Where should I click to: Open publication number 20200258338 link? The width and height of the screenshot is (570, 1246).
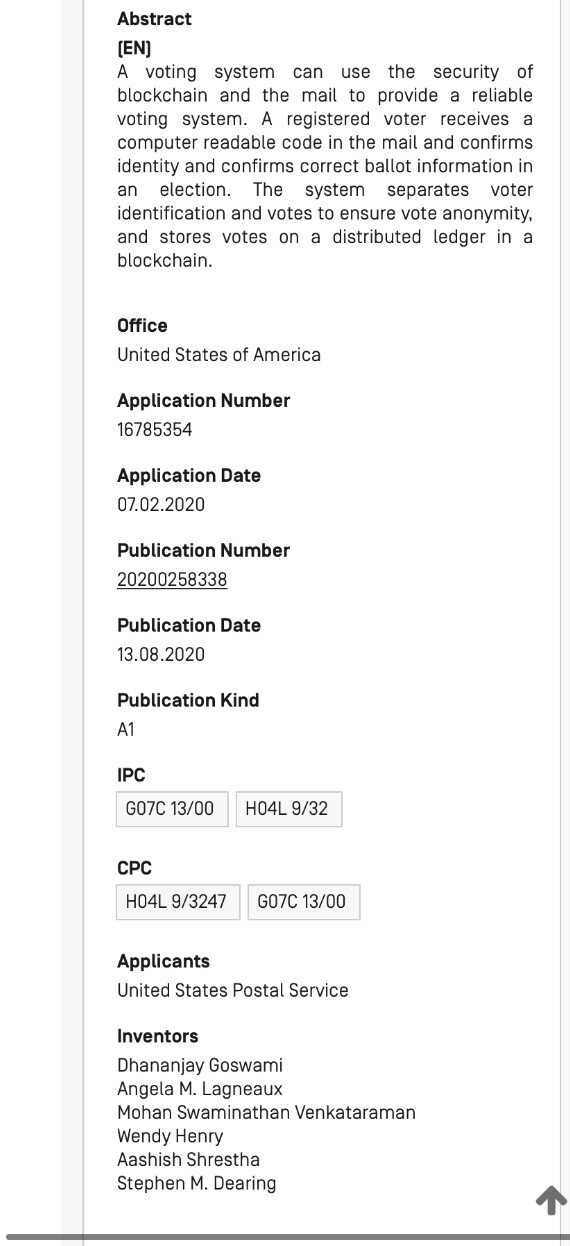tap(172, 580)
